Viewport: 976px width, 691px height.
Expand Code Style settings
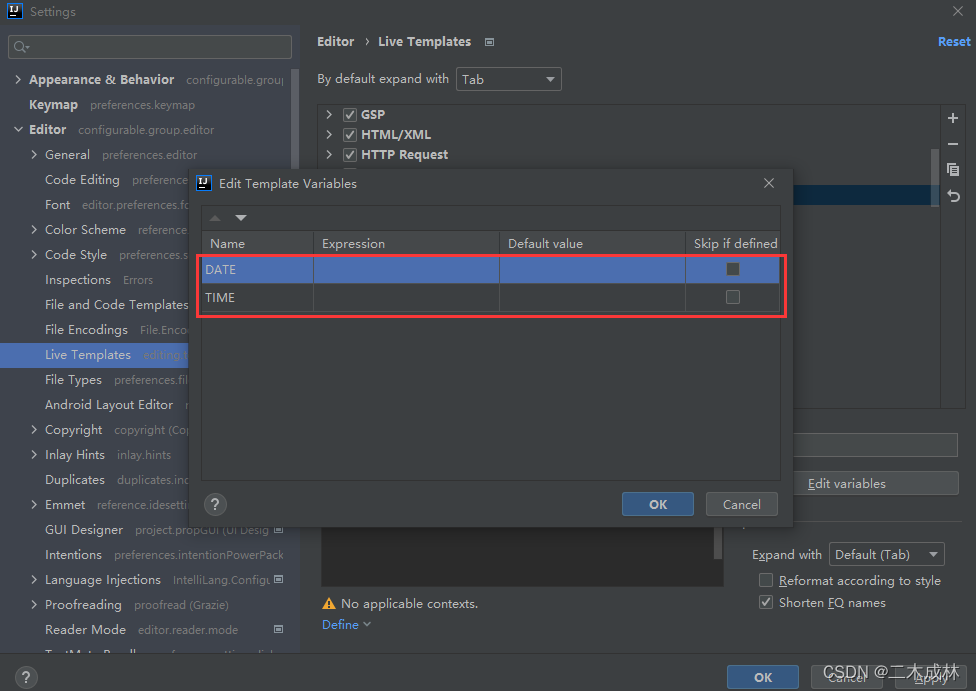coord(34,255)
